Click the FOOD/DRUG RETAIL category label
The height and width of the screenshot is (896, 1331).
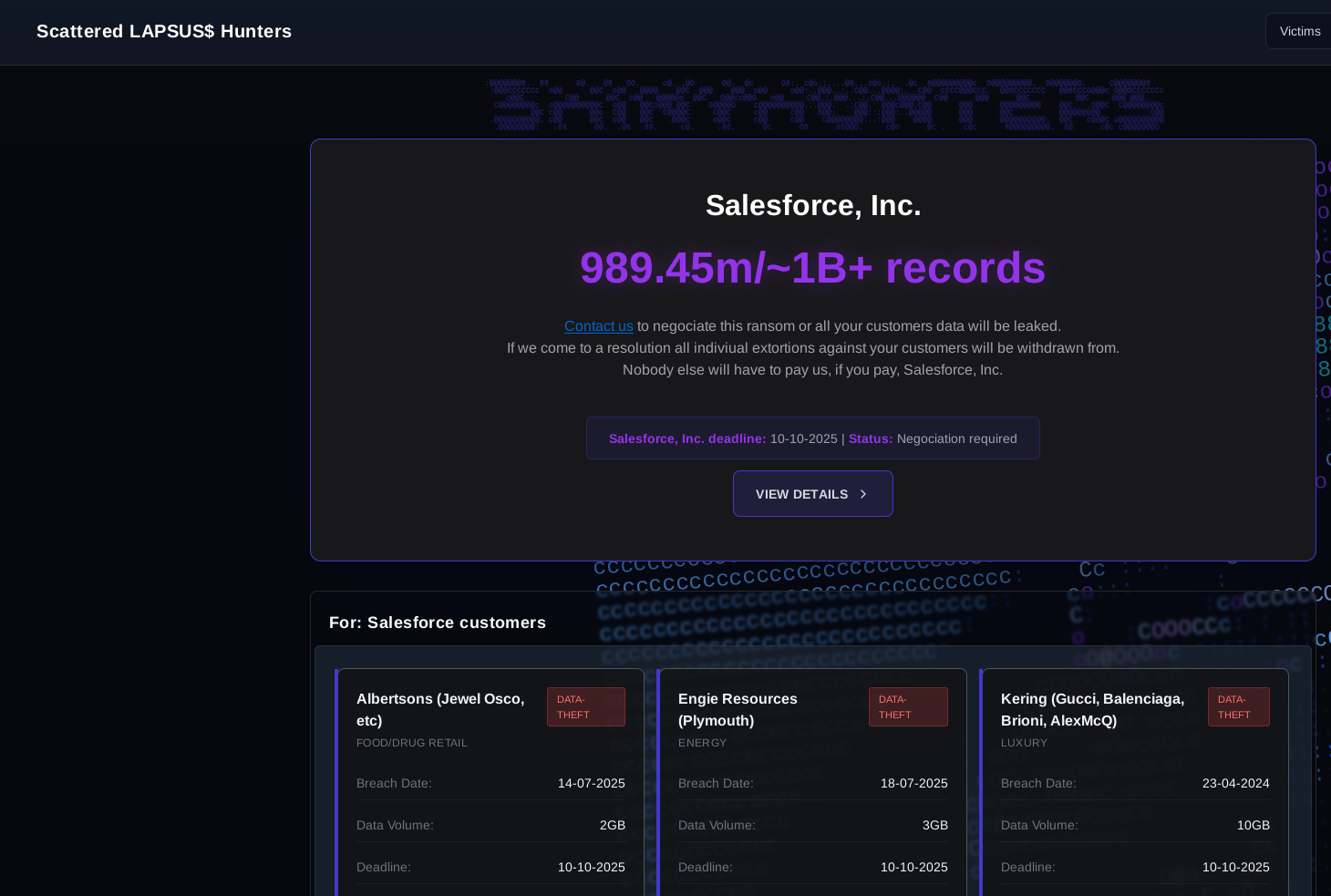click(x=411, y=744)
